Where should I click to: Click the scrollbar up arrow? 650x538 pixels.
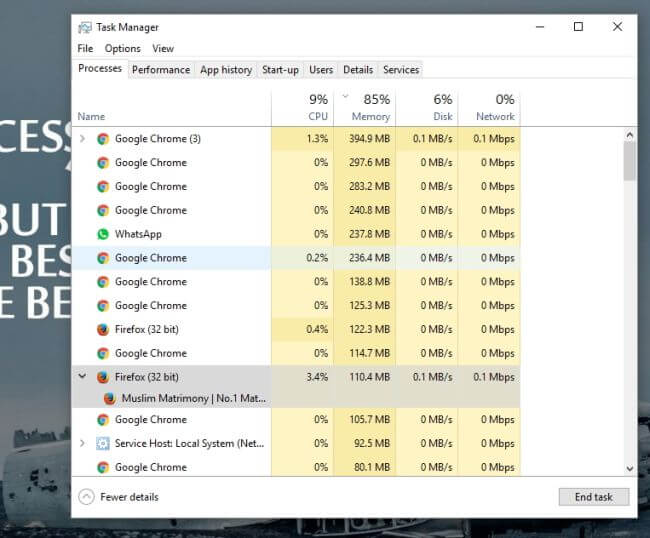pos(630,135)
